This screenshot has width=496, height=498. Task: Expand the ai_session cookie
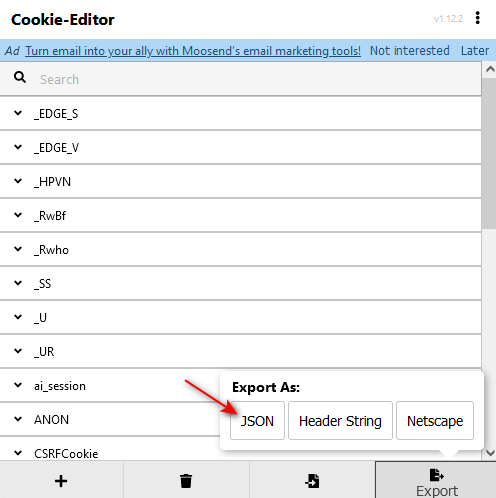(18, 385)
